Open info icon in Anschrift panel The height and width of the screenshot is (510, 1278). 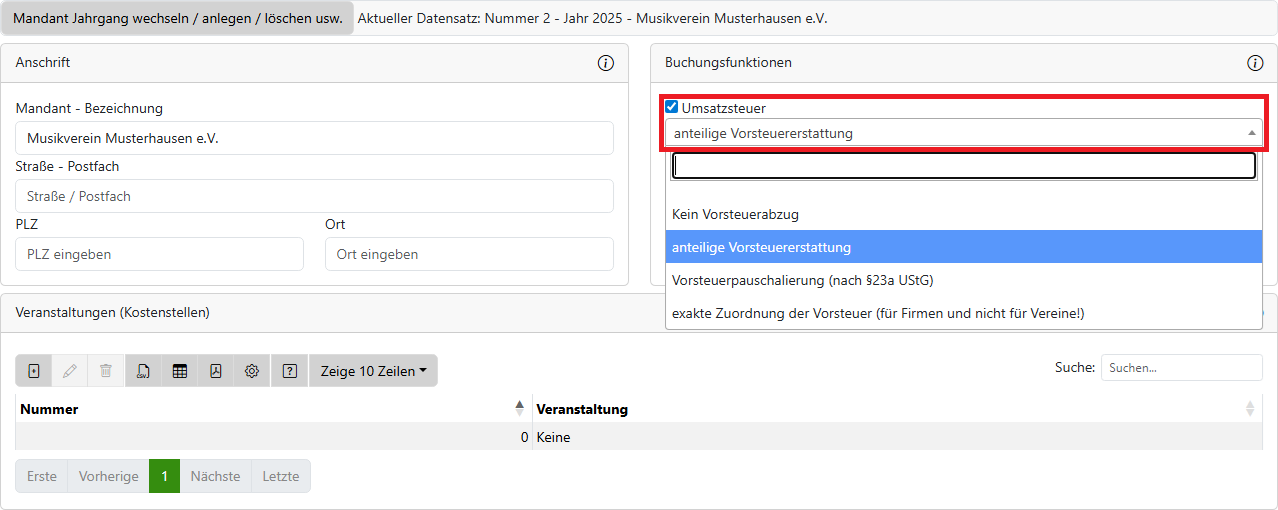pyautogui.click(x=605, y=63)
